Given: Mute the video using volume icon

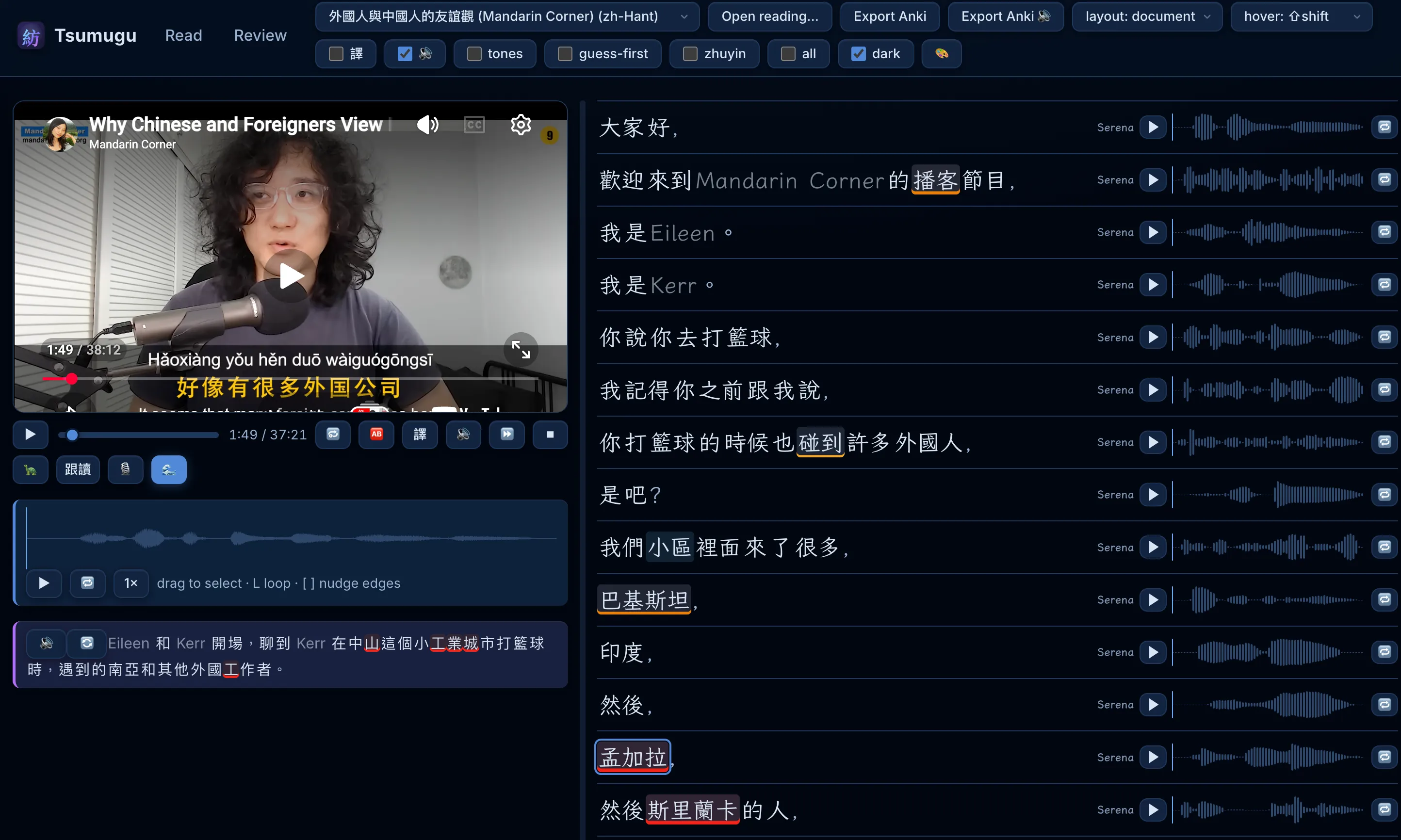Looking at the screenshot, I should coord(427,125).
